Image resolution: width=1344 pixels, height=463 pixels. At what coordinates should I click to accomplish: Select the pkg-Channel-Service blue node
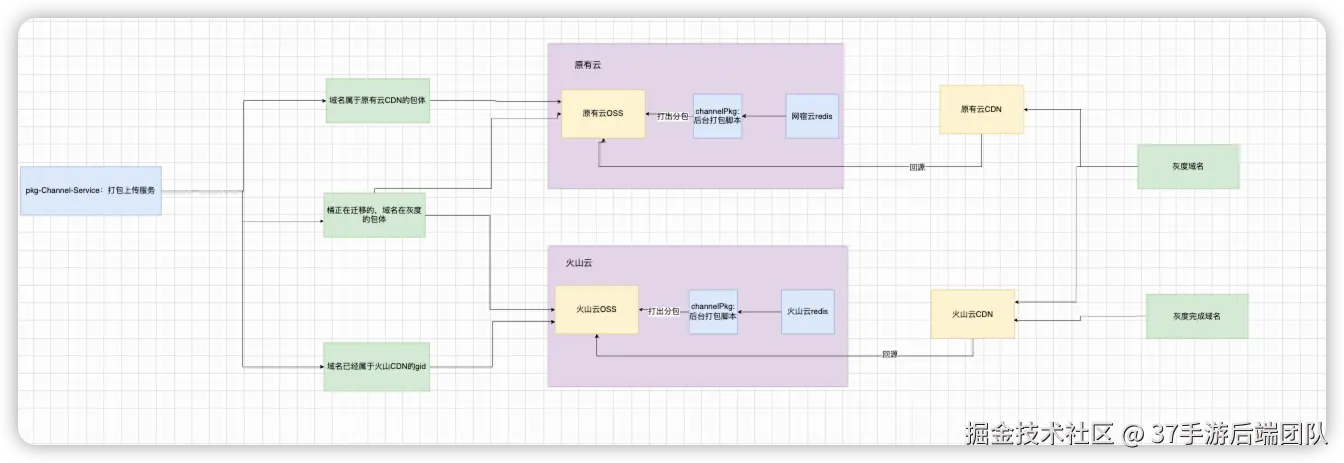pyautogui.click(x=90, y=190)
